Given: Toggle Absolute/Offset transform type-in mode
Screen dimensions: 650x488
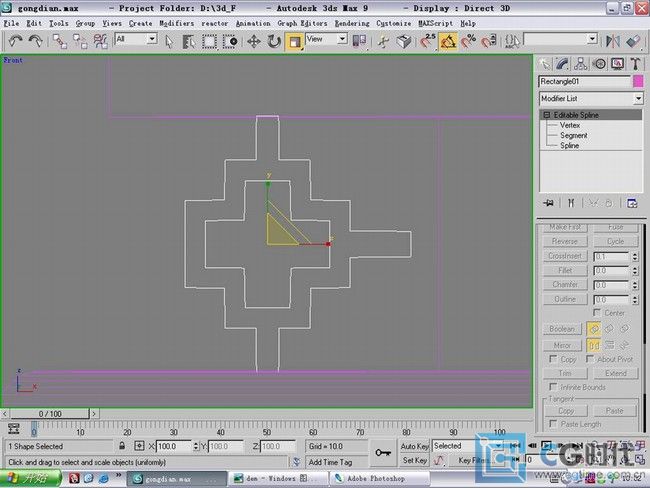Looking at the screenshot, I should 139,446.
